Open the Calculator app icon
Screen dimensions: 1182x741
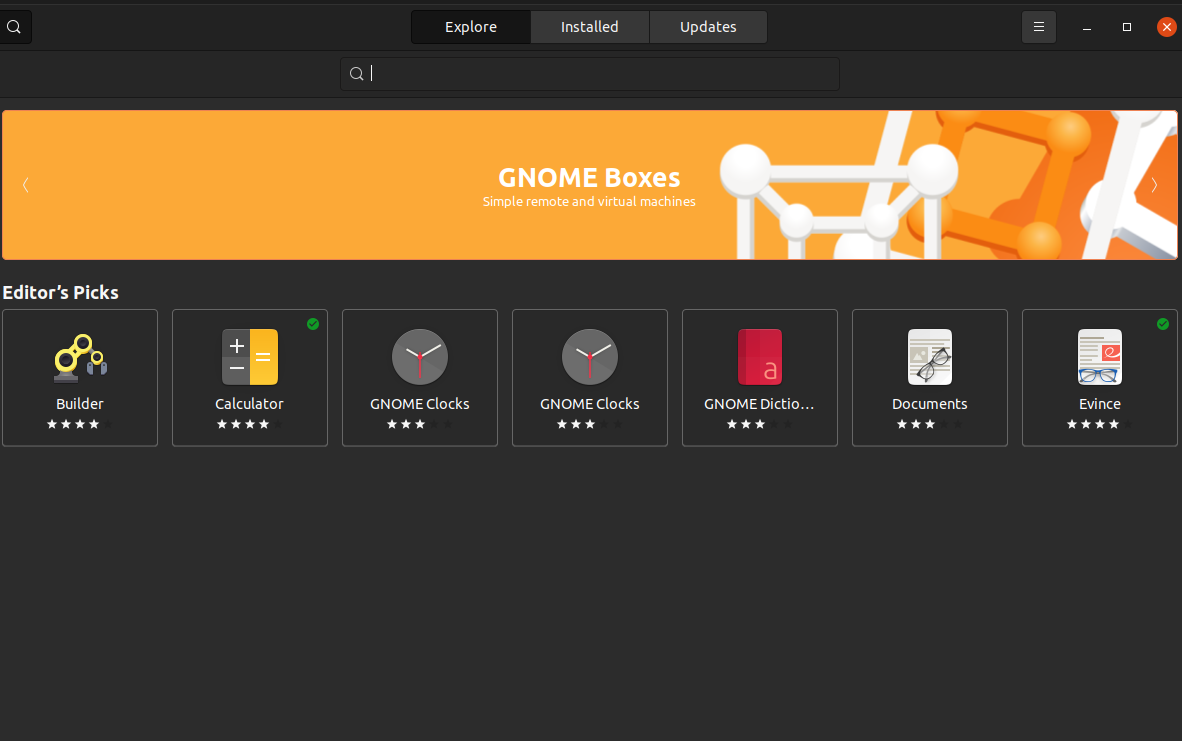coord(250,357)
